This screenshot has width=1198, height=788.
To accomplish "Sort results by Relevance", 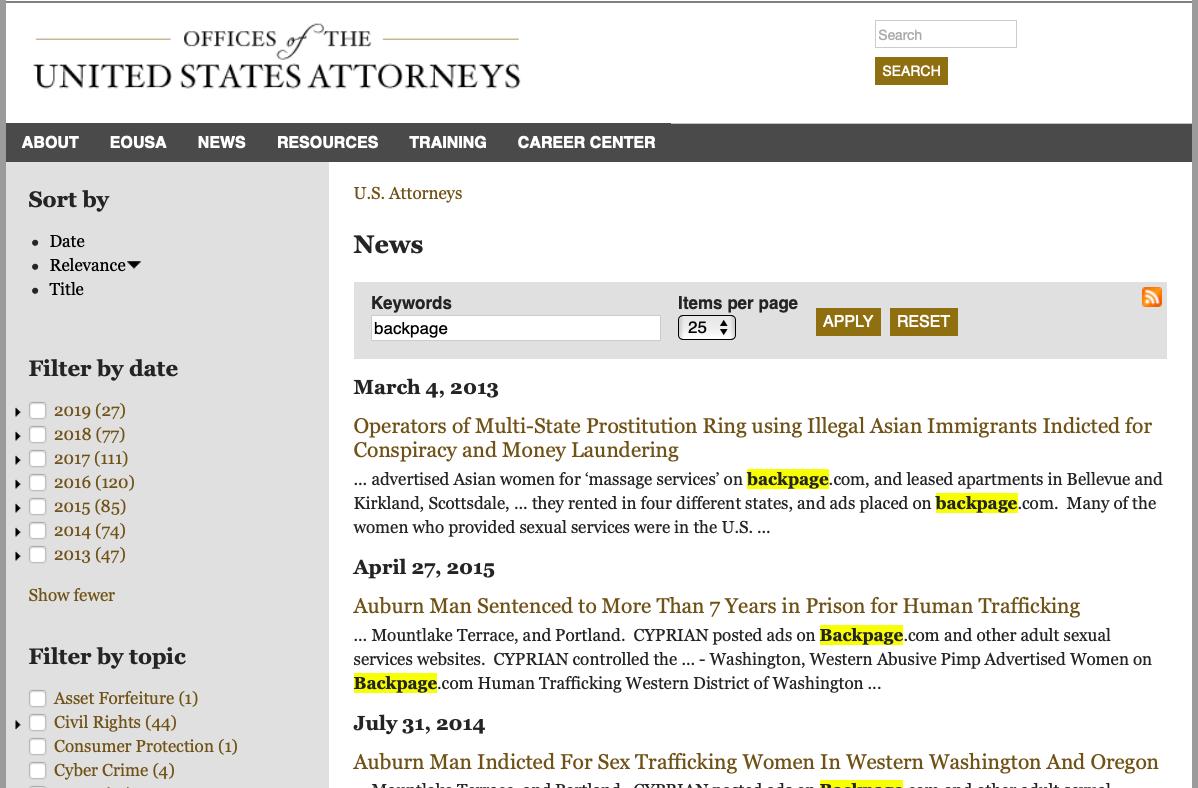I will [88, 265].
